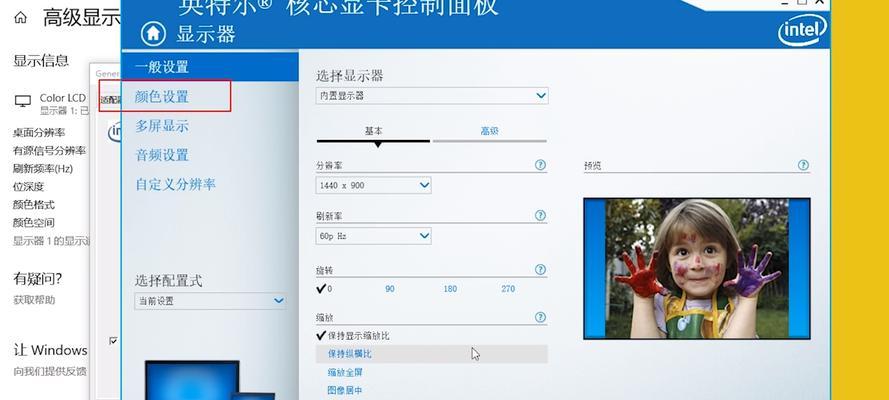
Task: Expand the 选择配置式 当前设置 dropdown
Action: point(210,301)
